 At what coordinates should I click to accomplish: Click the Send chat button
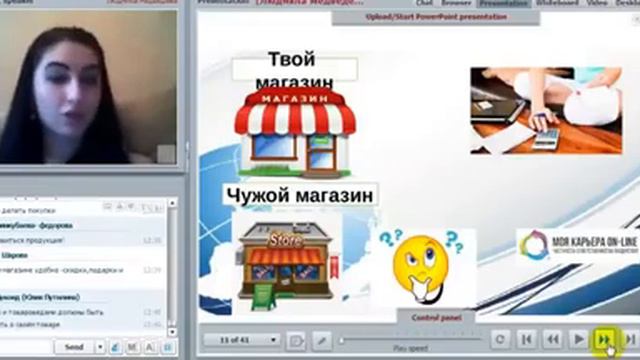point(74,347)
